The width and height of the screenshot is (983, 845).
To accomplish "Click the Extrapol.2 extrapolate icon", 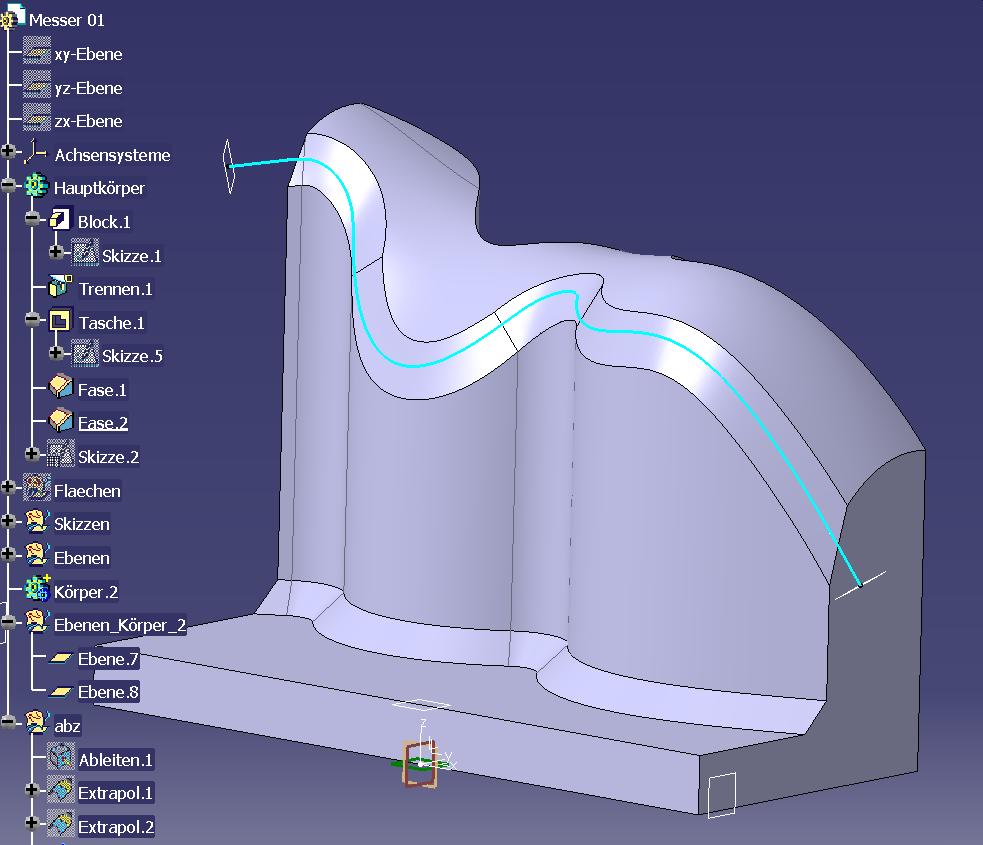I will 61,824.
